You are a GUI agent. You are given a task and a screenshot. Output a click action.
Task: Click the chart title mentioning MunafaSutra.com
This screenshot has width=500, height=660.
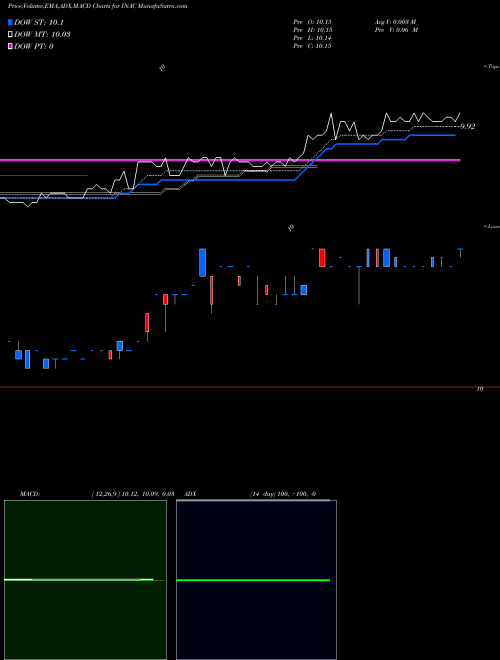tap(98, 6)
